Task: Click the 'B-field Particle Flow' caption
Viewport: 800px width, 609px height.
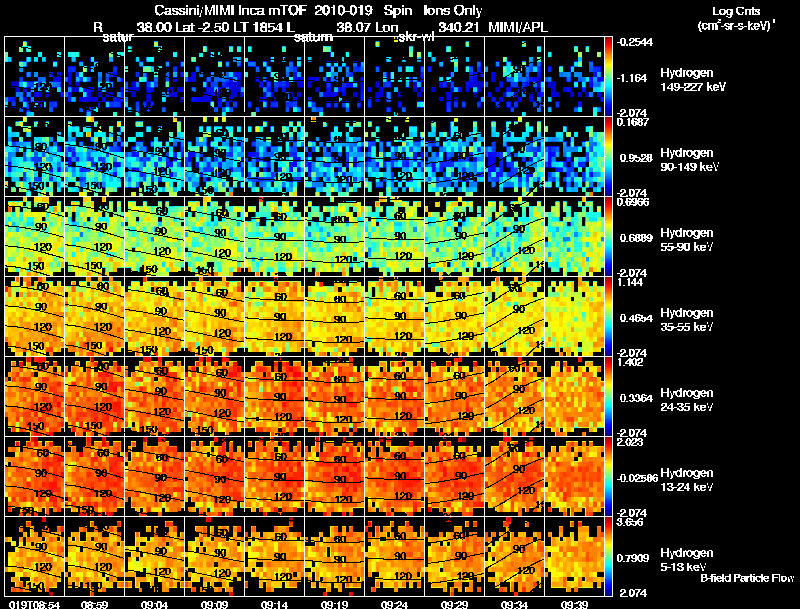Action: click(x=747, y=578)
